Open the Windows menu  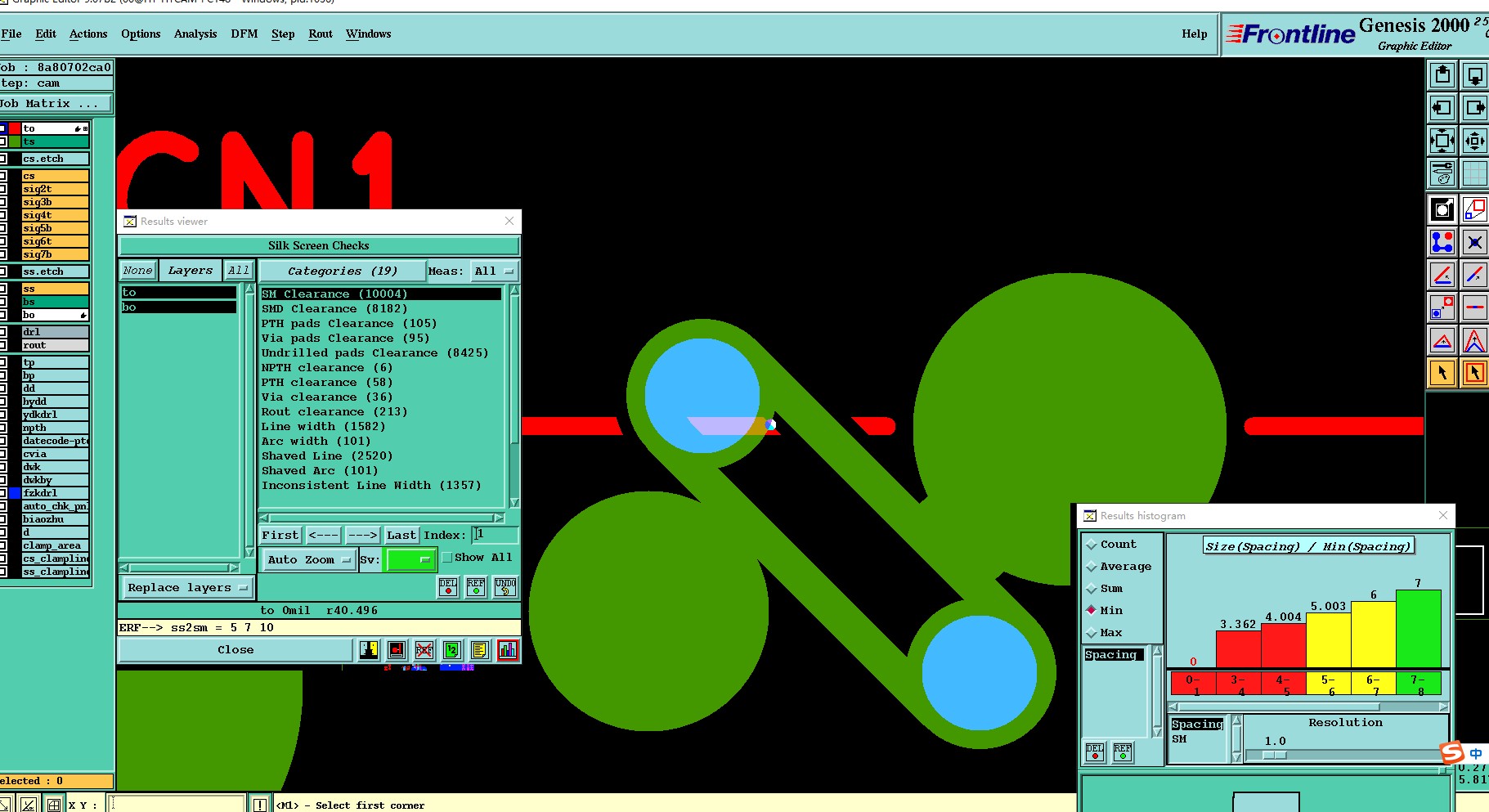pos(368,34)
